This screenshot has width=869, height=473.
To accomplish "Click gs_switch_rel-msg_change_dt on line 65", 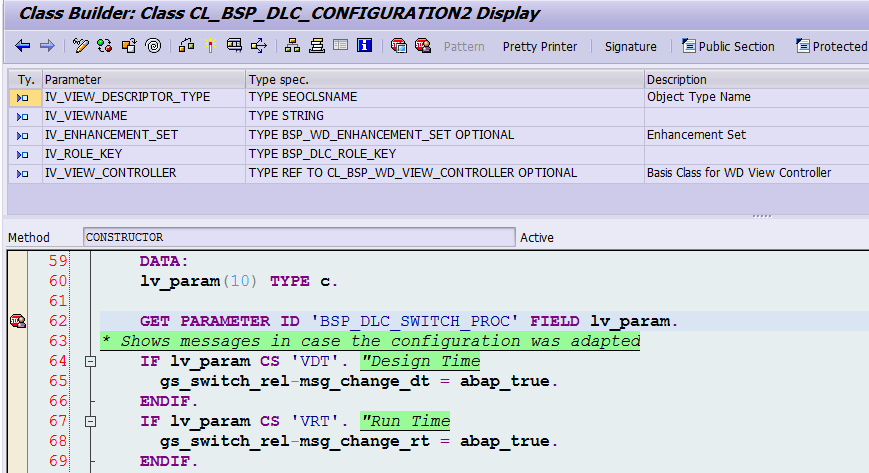I will point(294,382).
